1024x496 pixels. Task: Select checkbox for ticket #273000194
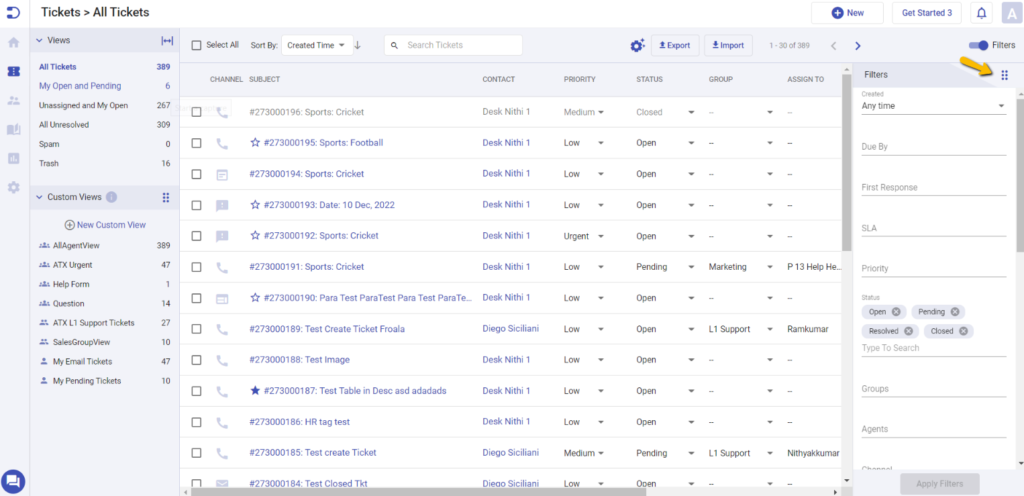[x=196, y=174]
